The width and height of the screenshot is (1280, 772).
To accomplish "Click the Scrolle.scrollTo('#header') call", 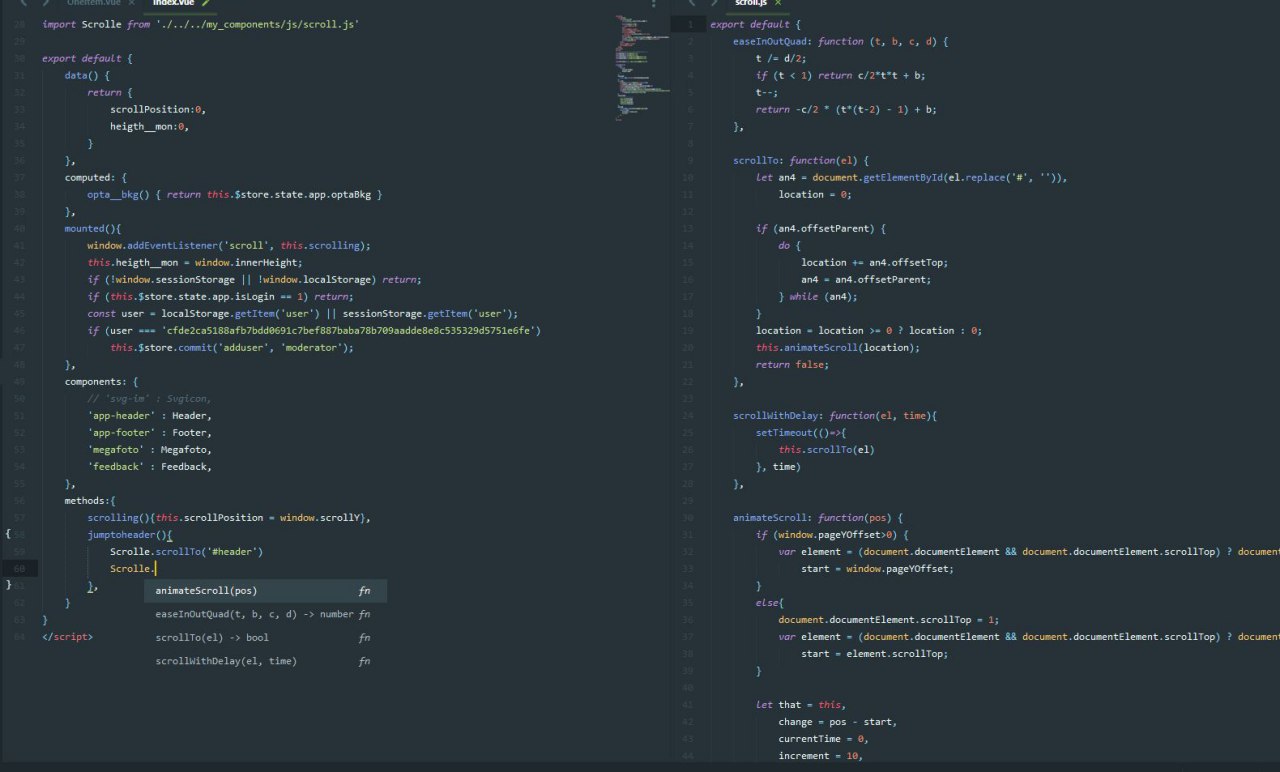I will click(x=186, y=551).
